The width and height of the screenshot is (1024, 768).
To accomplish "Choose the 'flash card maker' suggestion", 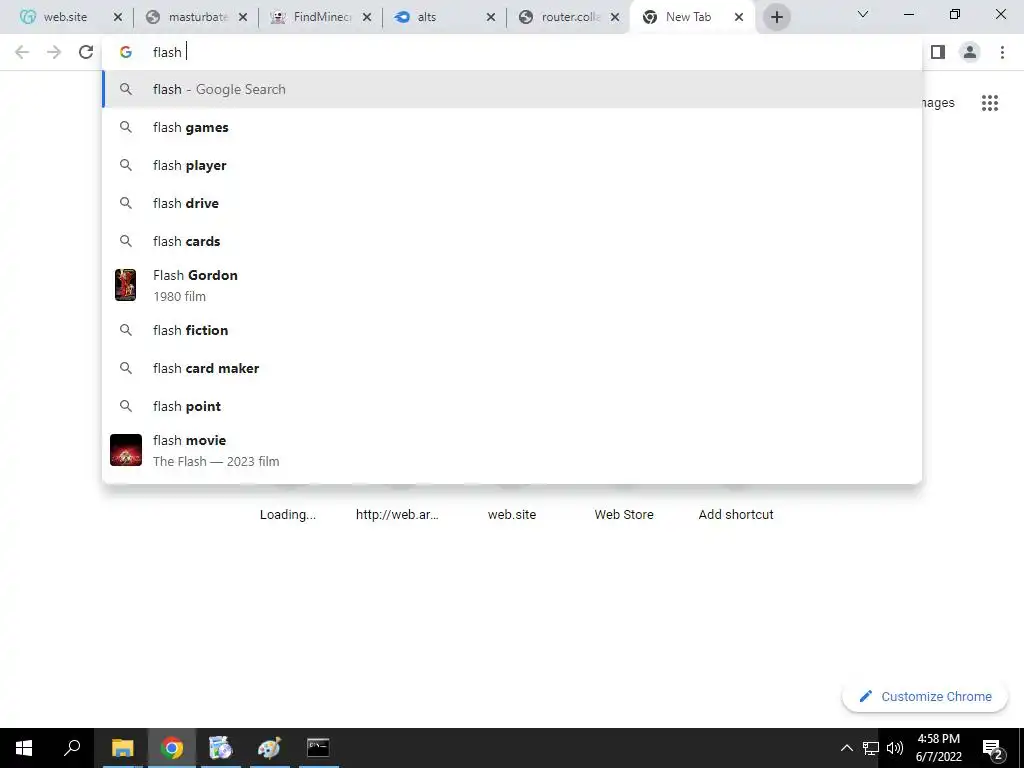I will tap(512, 368).
